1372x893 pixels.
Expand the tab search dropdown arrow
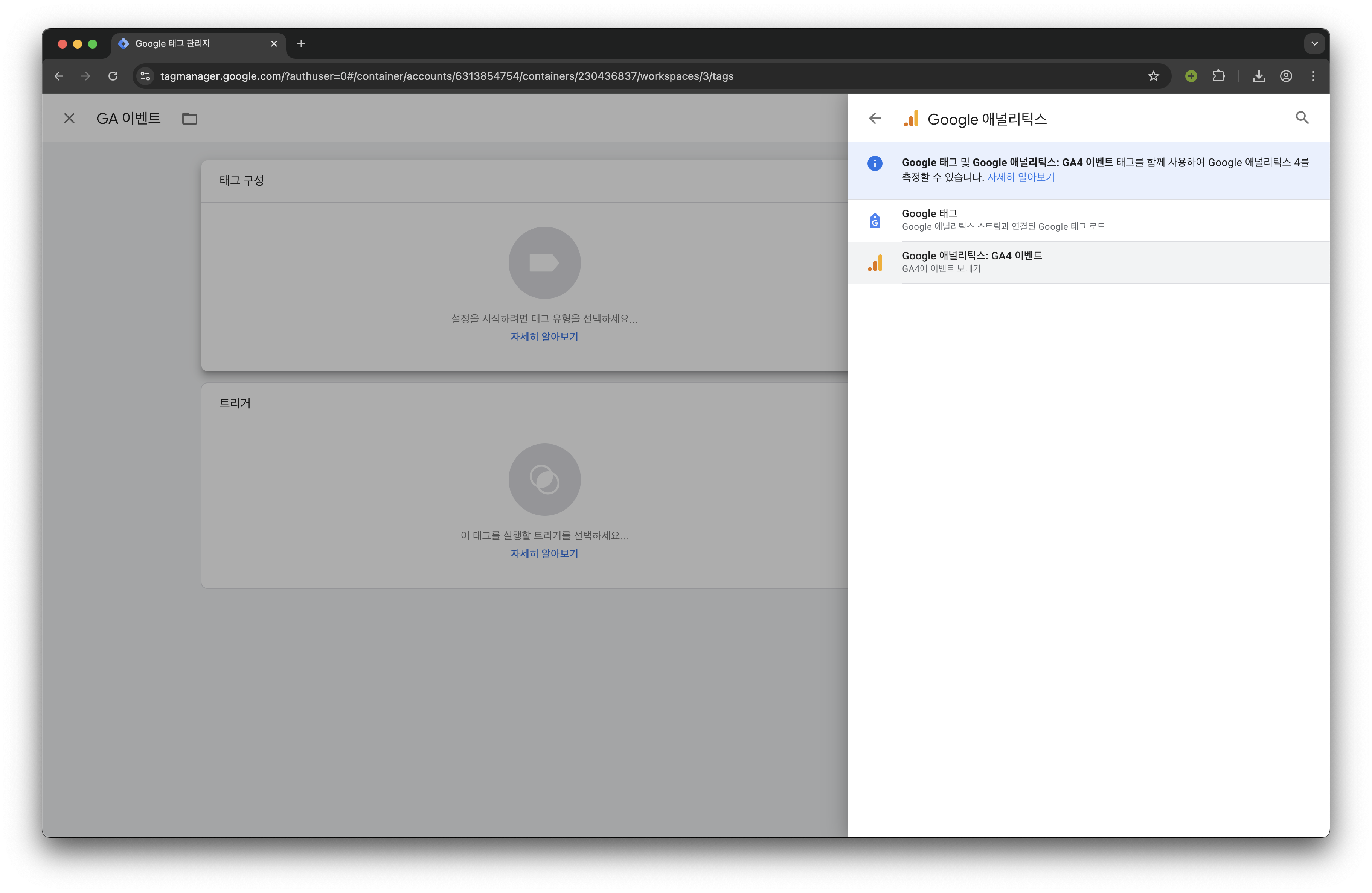coord(1314,44)
